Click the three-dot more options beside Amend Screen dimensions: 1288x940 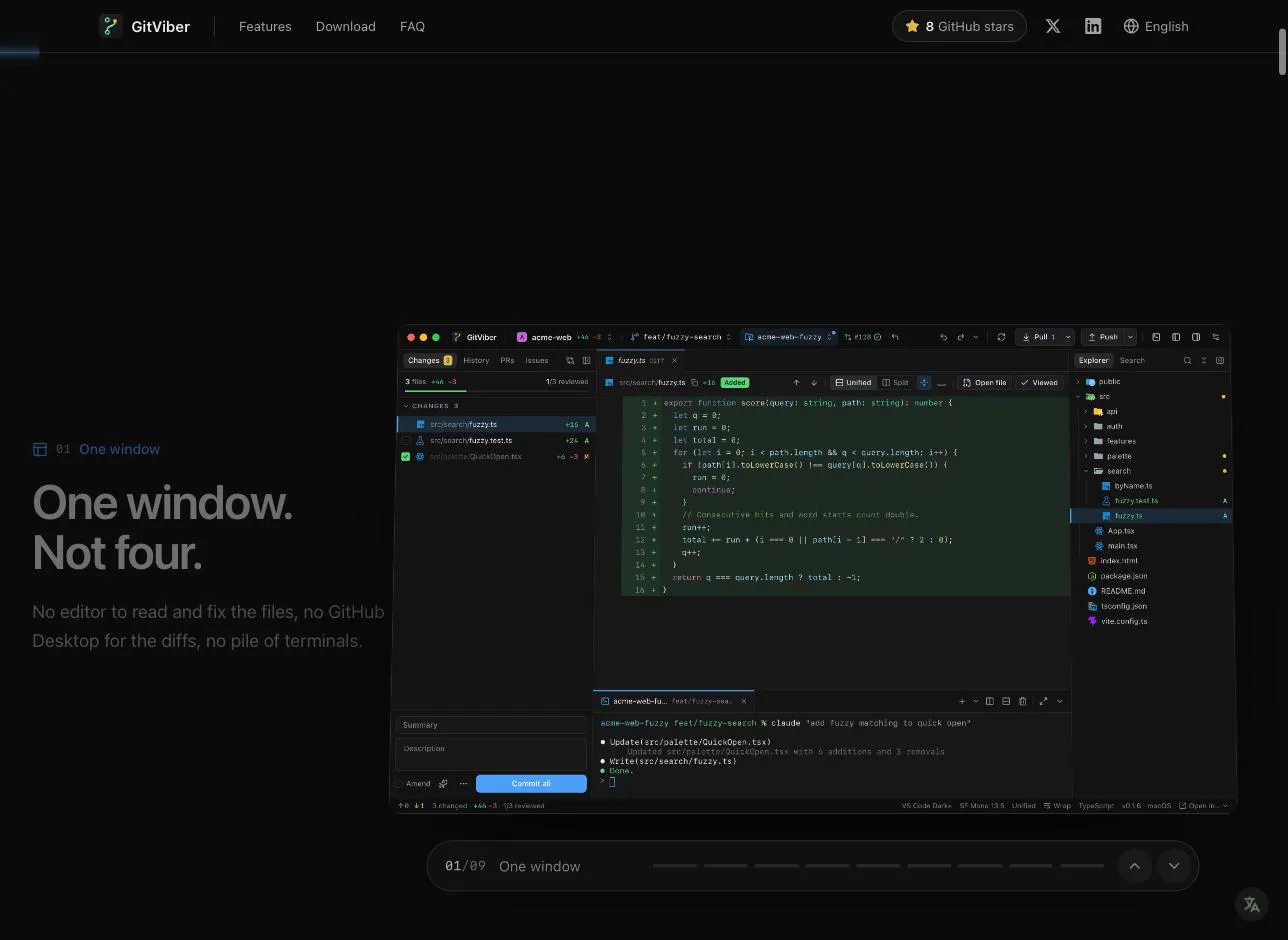[x=463, y=784]
